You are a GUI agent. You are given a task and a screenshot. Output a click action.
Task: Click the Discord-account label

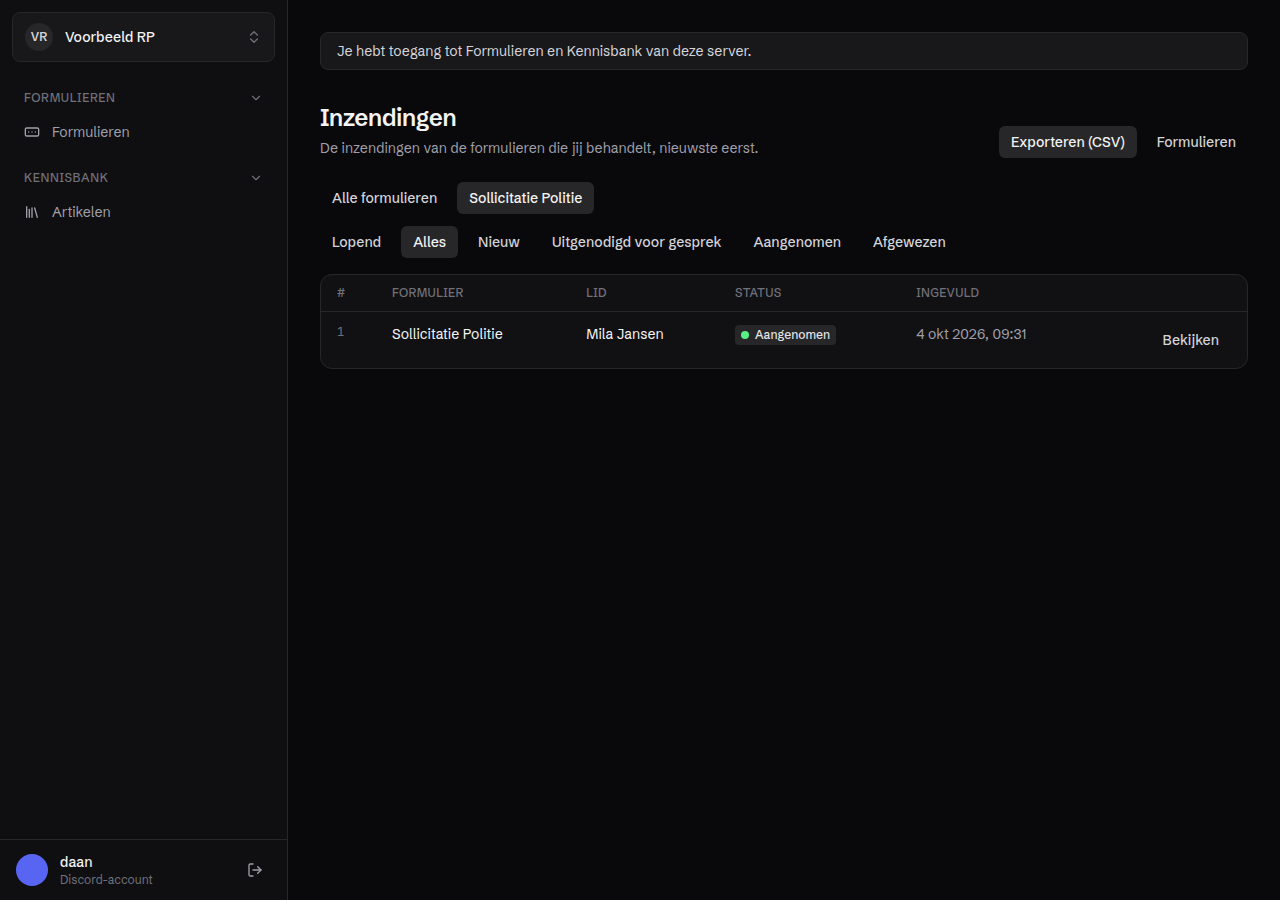coord(106,880)
